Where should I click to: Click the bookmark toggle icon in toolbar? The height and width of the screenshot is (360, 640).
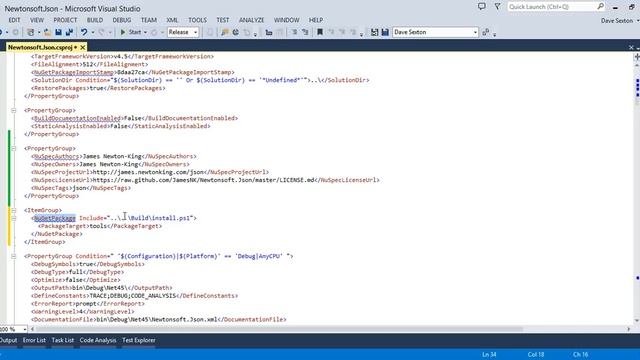point(320,32)
